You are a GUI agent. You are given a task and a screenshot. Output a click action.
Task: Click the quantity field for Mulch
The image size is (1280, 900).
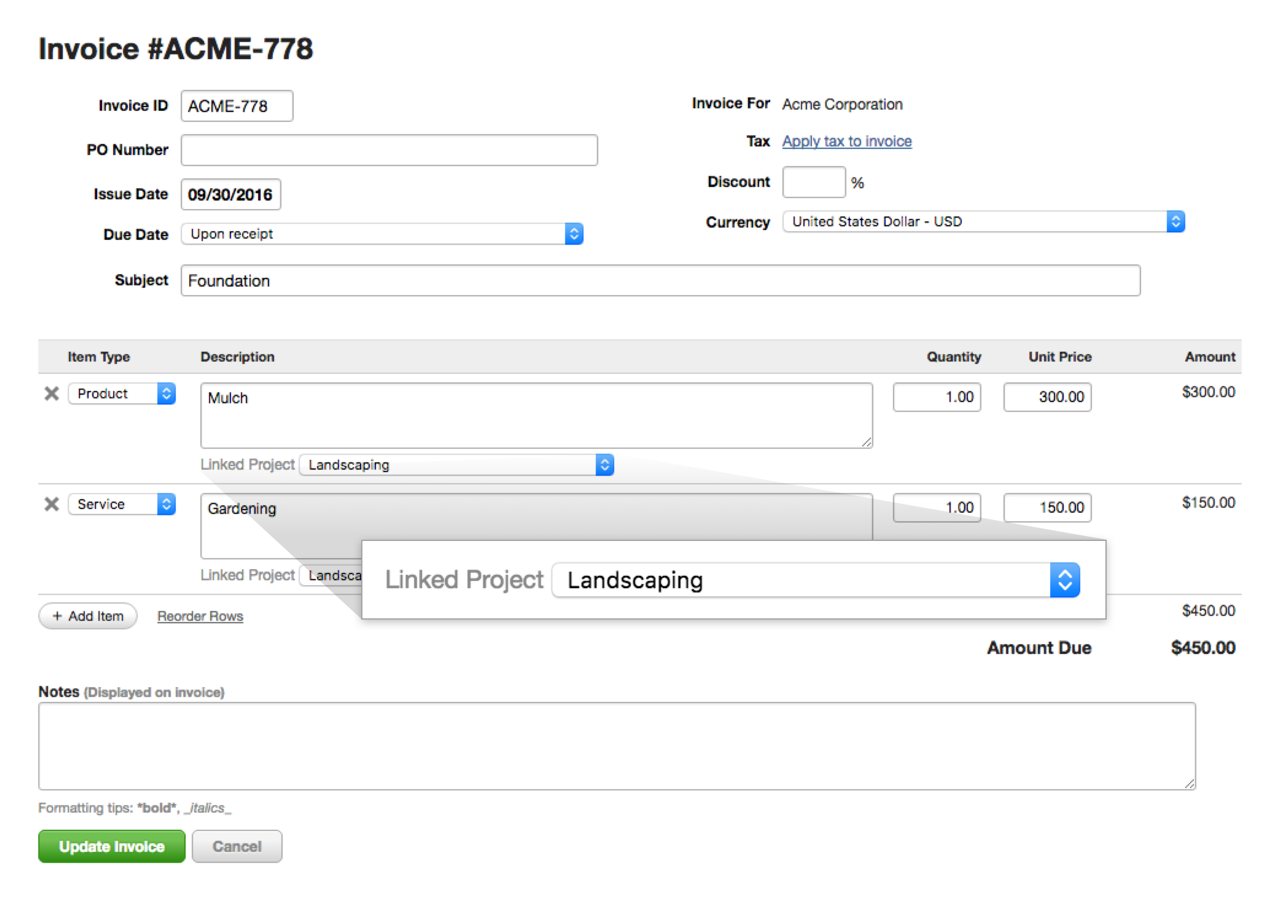(937, 397)
